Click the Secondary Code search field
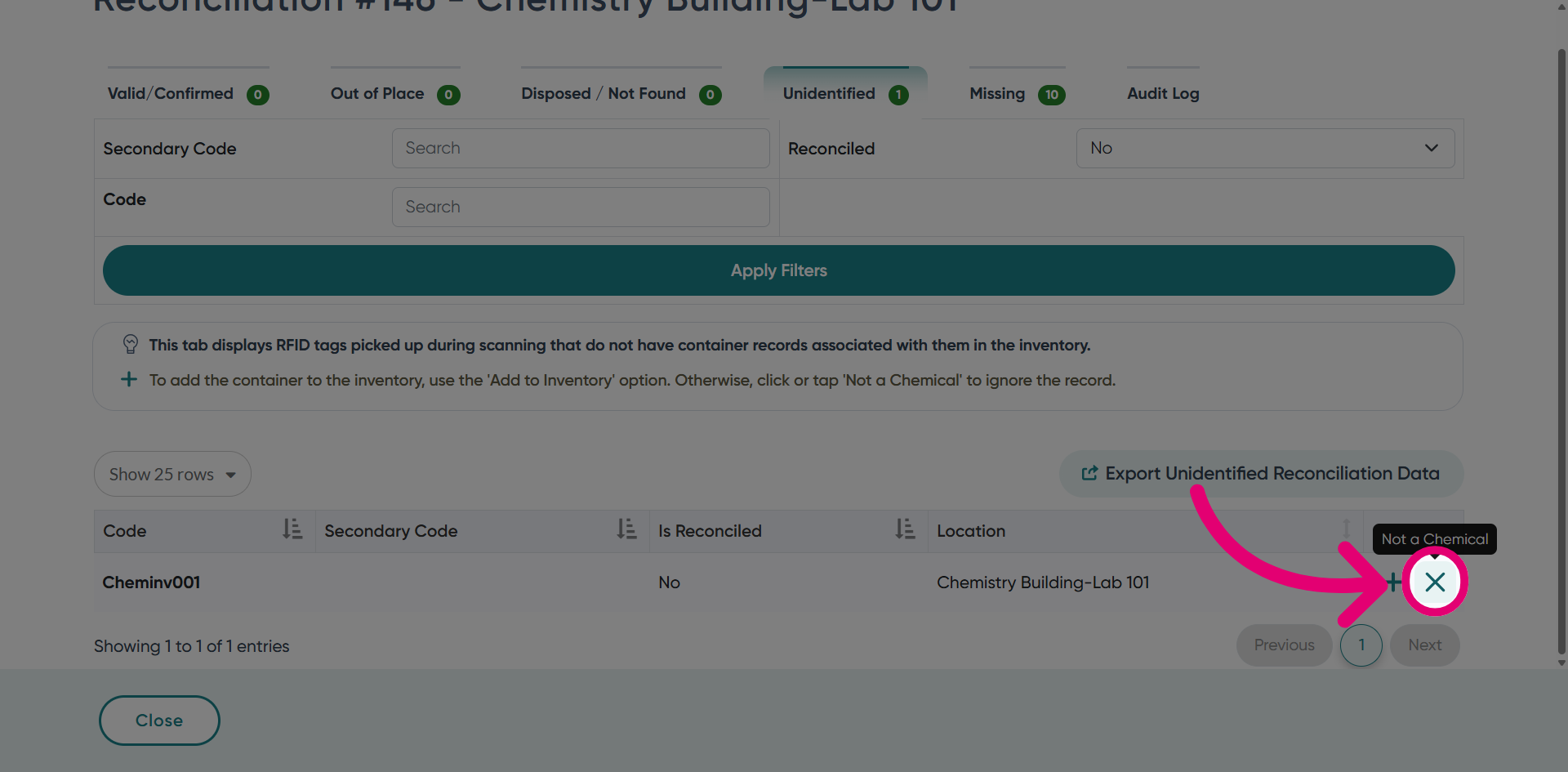This screenshot has height=772, width=1568. click(x=581, y=148)
